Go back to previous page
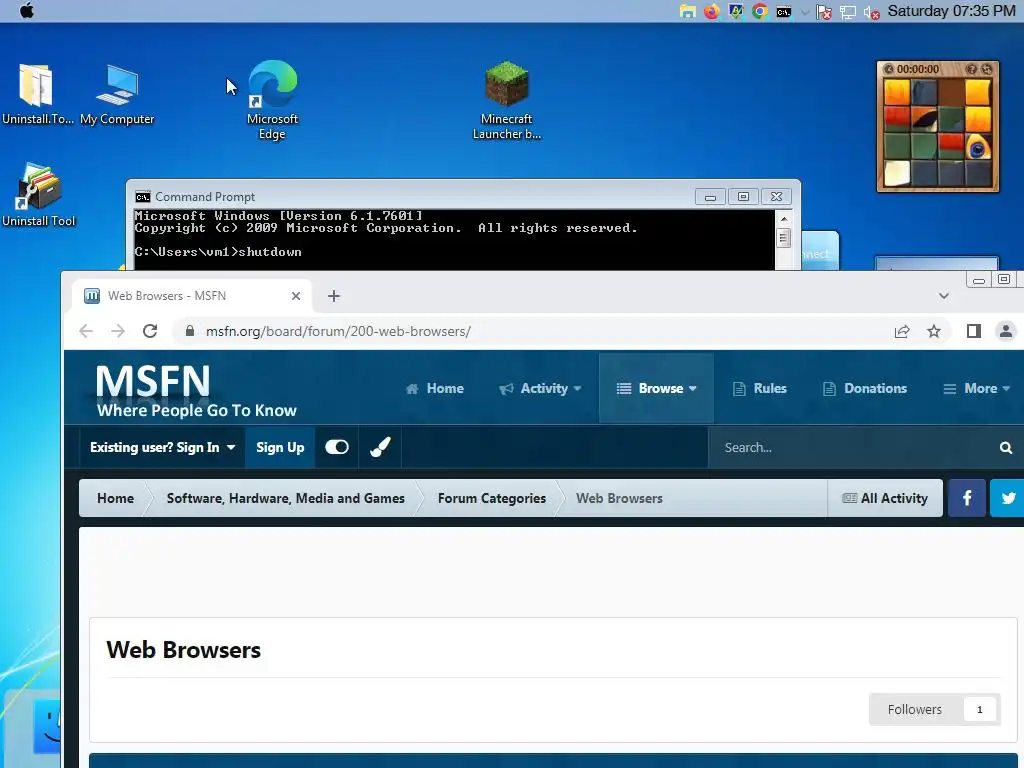This screenshot has height=768, width=1024. tap(86, 331)
